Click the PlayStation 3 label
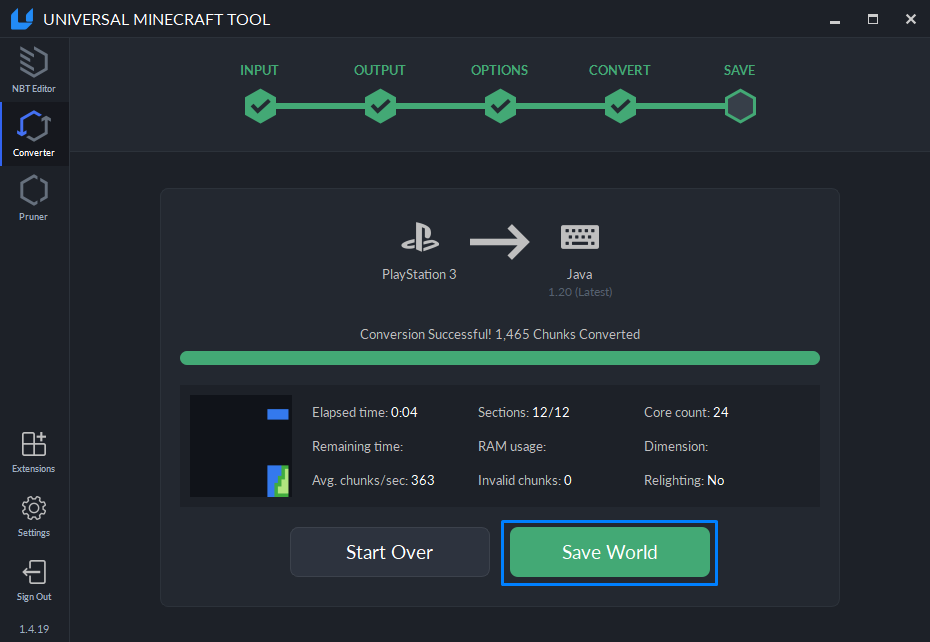This screenshot has width=930, height=642. 419,274
